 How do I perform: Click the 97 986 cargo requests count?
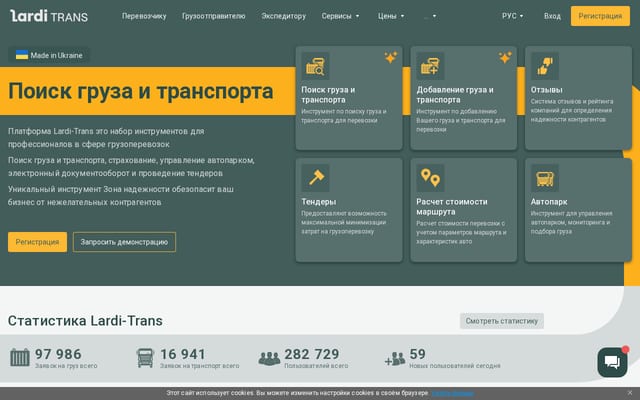click(x=58, y=354)
